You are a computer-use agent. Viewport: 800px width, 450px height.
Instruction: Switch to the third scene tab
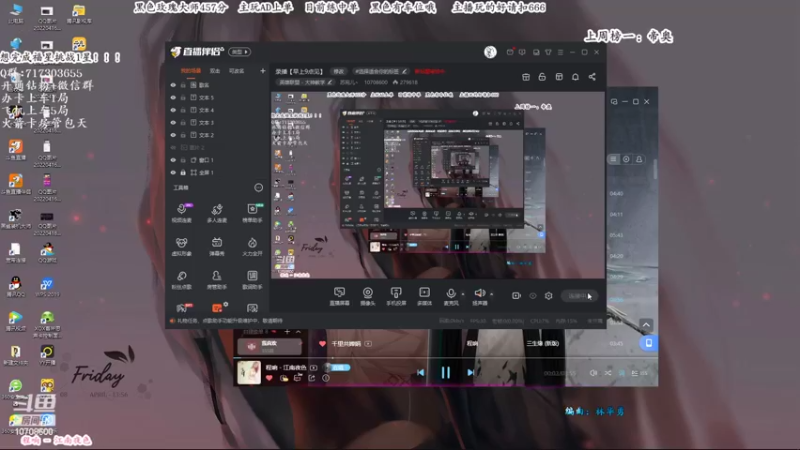click(236, 71)
